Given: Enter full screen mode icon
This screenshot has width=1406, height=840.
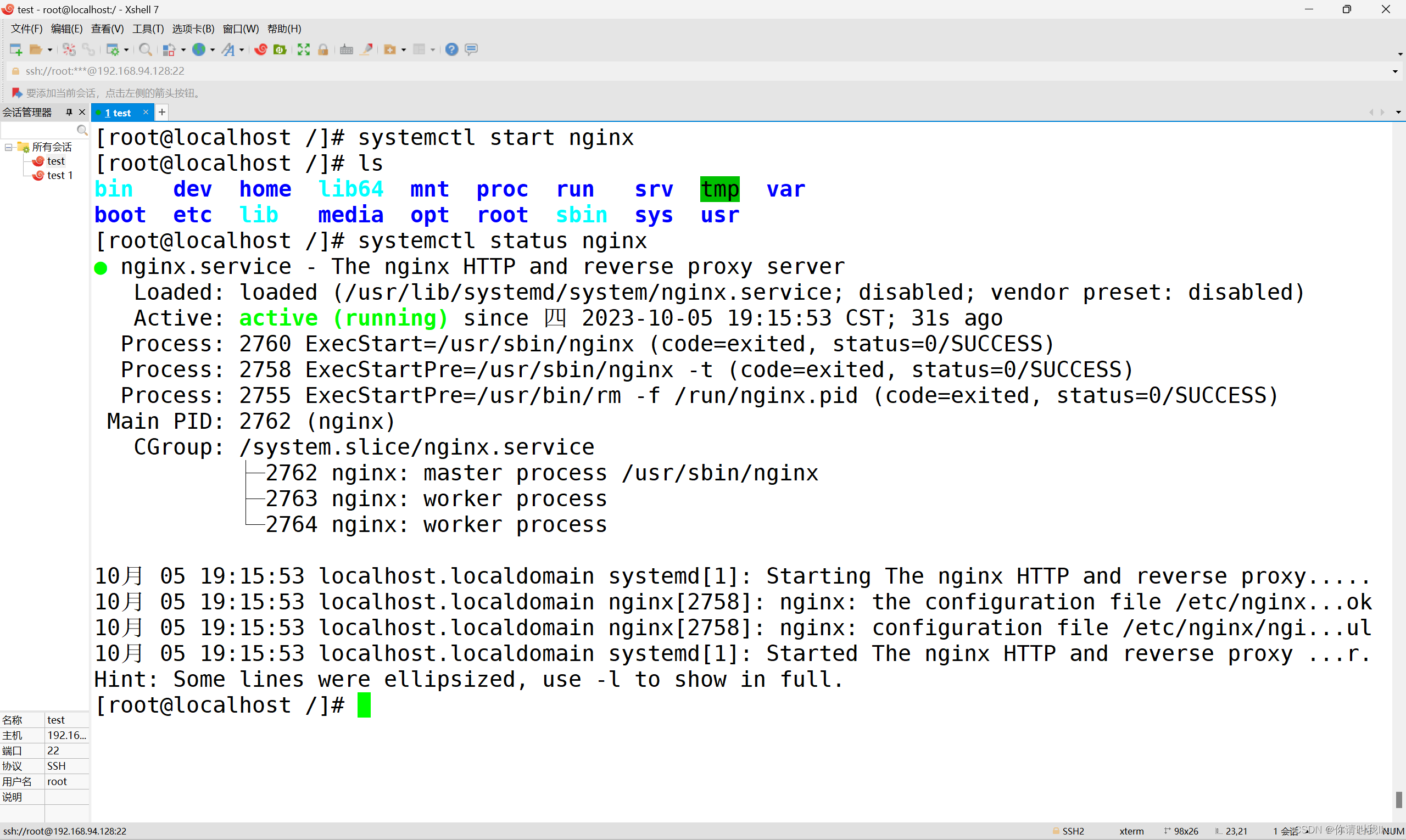Looking at the screenshot, I should [x=304, y=50].
